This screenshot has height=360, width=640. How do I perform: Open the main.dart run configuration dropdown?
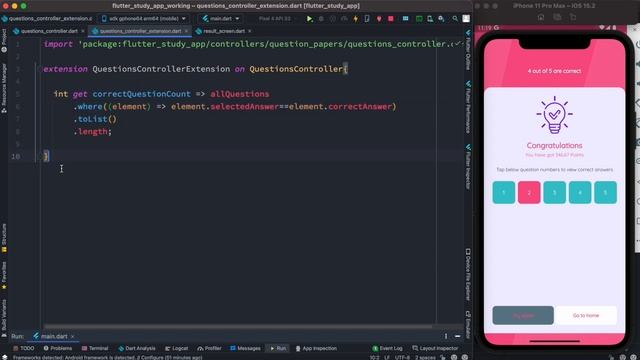coord(221,19)
